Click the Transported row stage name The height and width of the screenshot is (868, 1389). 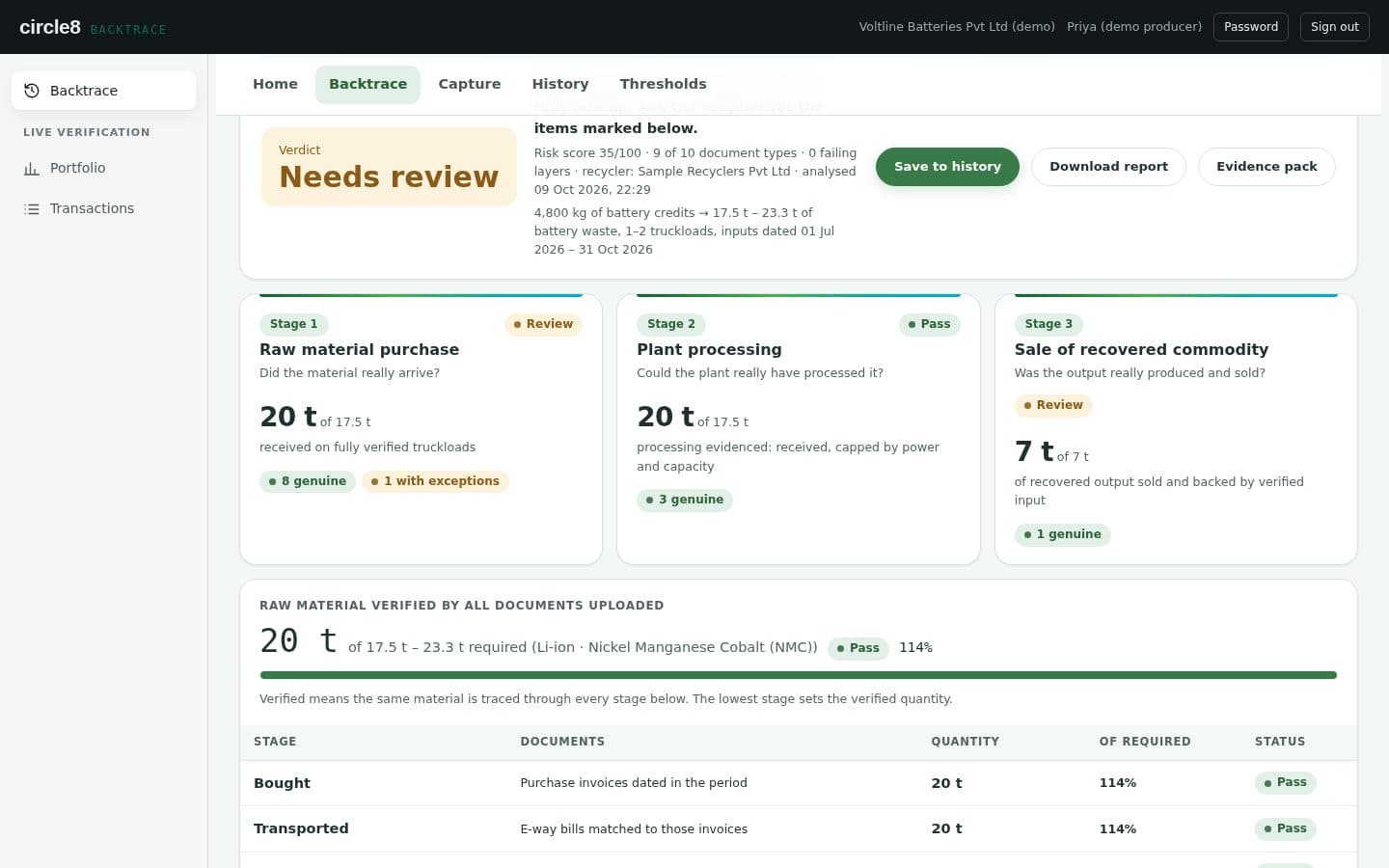pos(301,828)
